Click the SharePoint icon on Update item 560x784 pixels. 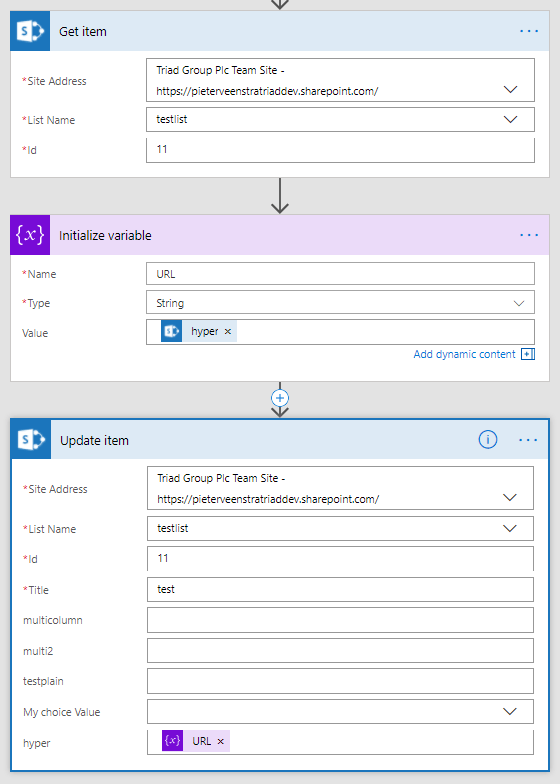[31, 440]
